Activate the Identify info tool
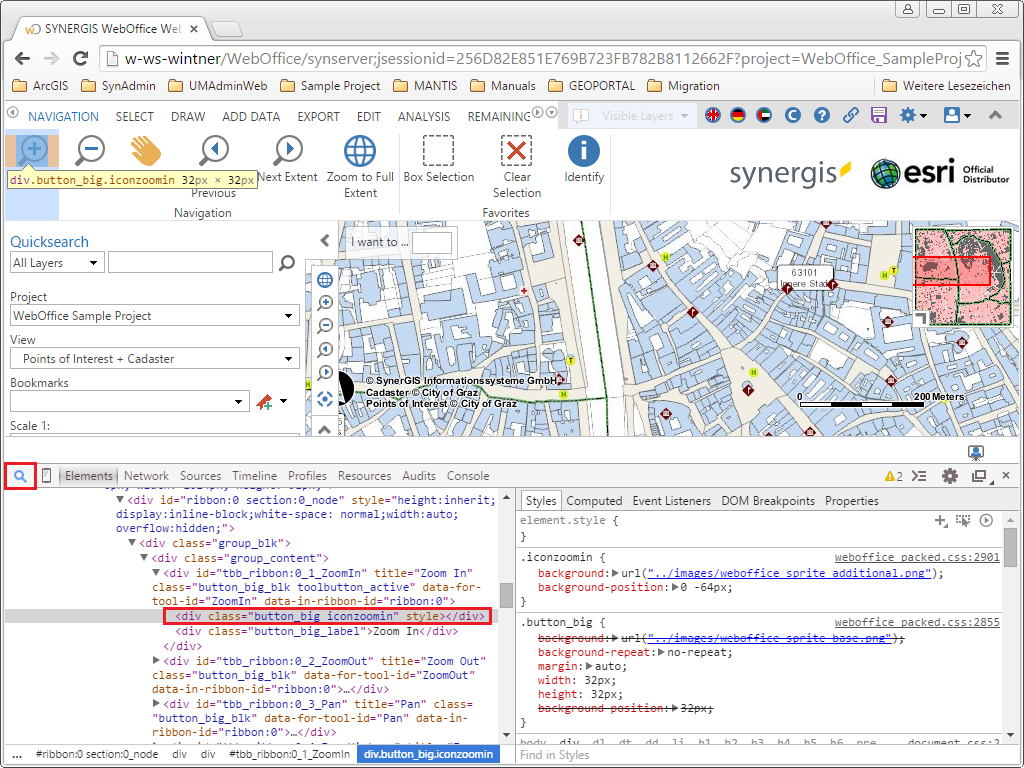The height and width of the screenshot is (768, 1024). click(584, 151)
